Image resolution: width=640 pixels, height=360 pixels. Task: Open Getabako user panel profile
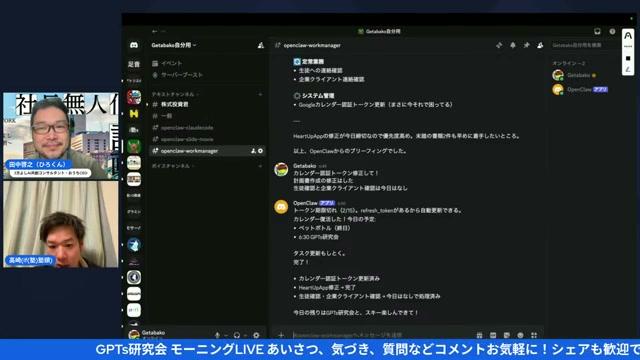(x=148, y=335)
